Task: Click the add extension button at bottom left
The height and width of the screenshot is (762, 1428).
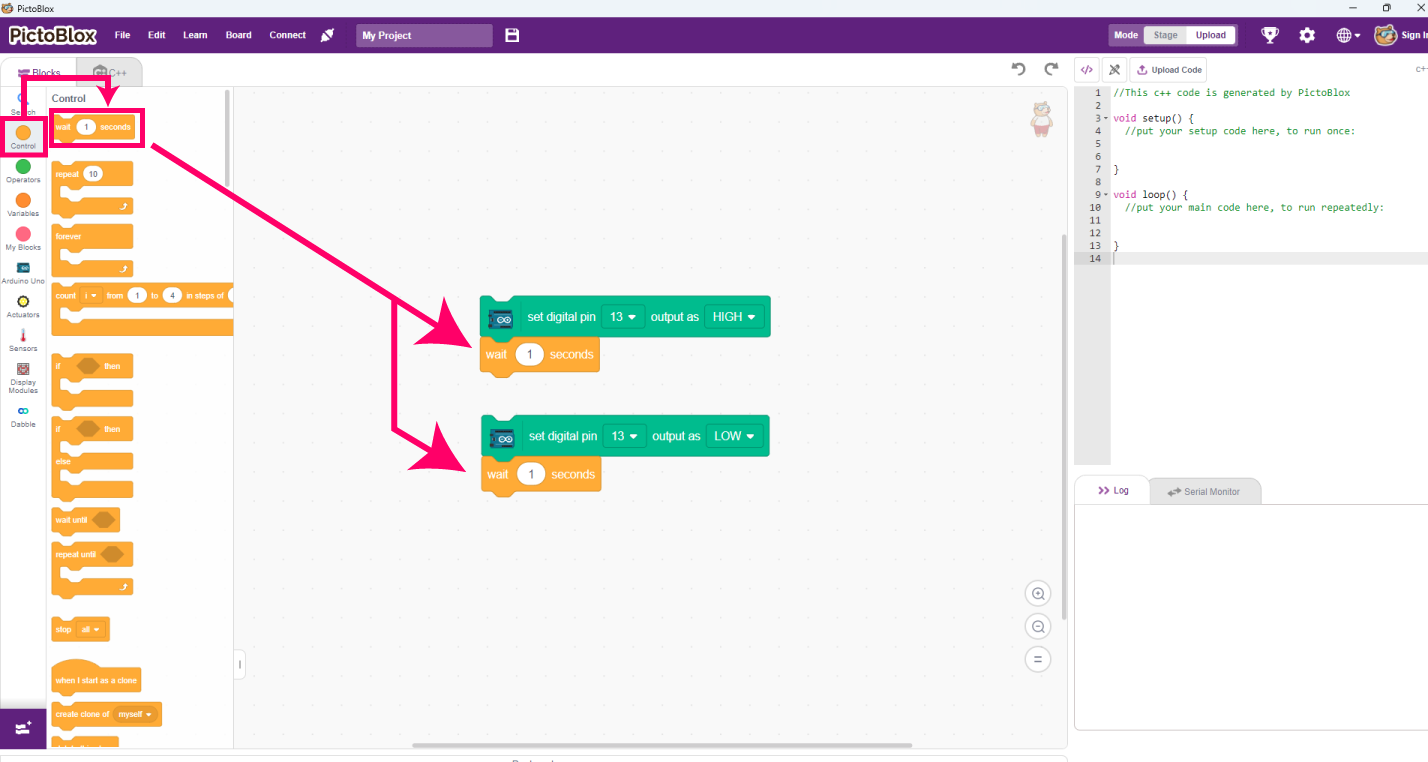Action: (23, 729)
